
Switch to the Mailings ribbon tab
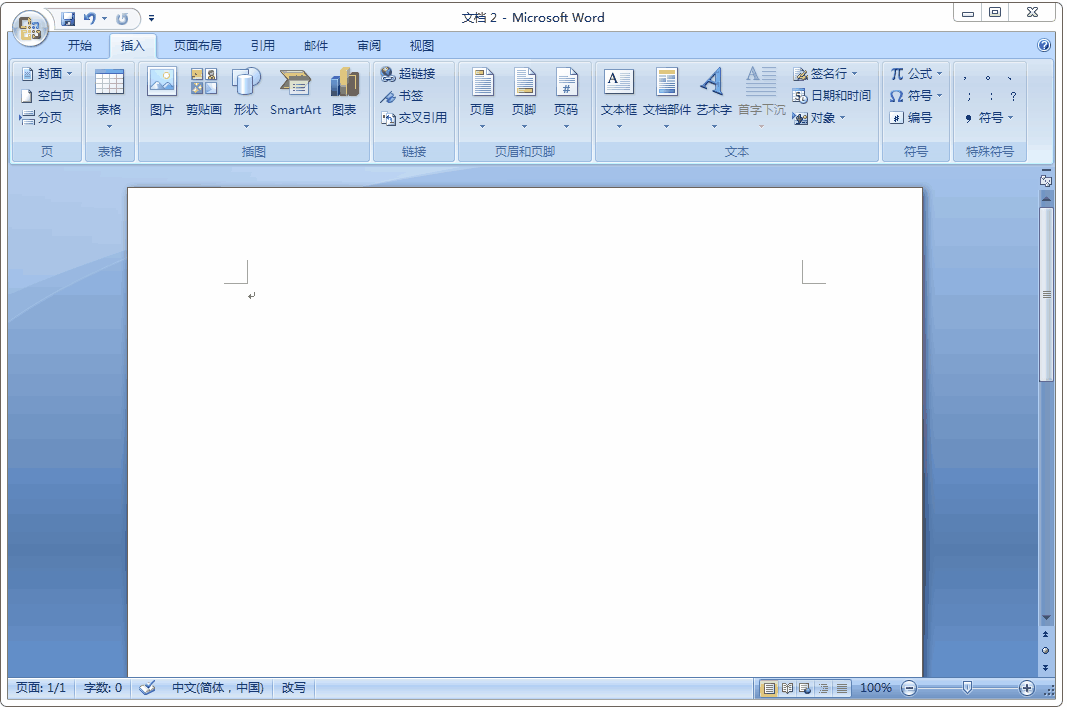(316, 45)
